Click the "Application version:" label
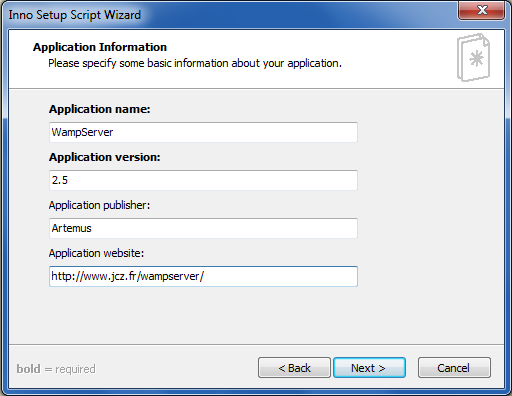This screenshot has width=512, height=396. pyautogui.click(x=105, y=157)
